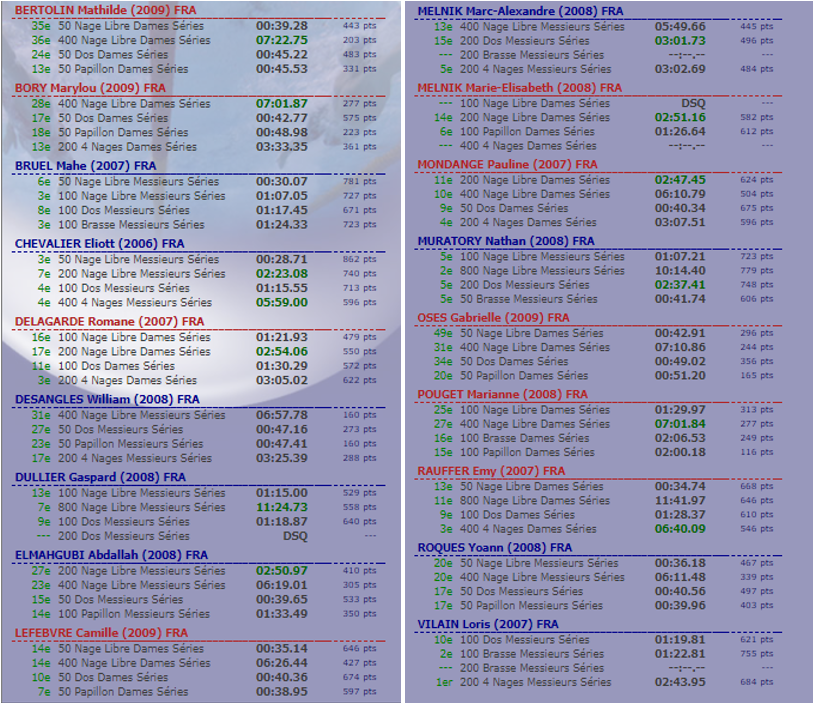This screenshot has height=703, width=813.
Task: Select swimmer BRUEL Mahe (2007) FRA
Action: [85, 165]
